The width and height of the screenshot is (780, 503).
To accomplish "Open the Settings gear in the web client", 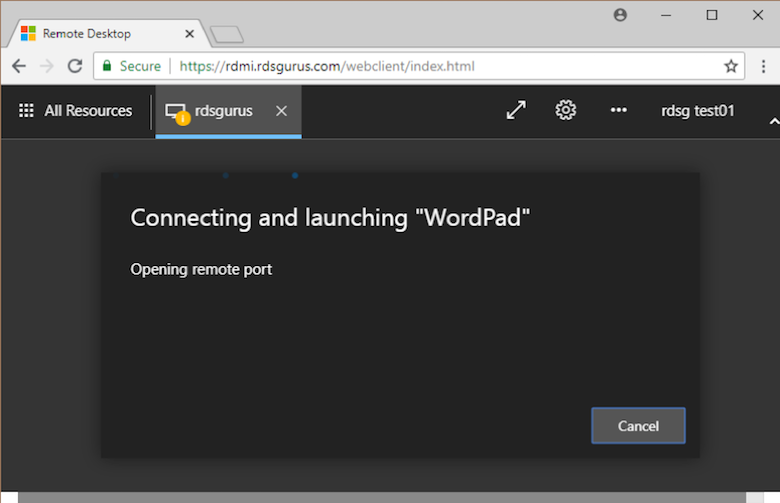I will (x=566, y=111).
